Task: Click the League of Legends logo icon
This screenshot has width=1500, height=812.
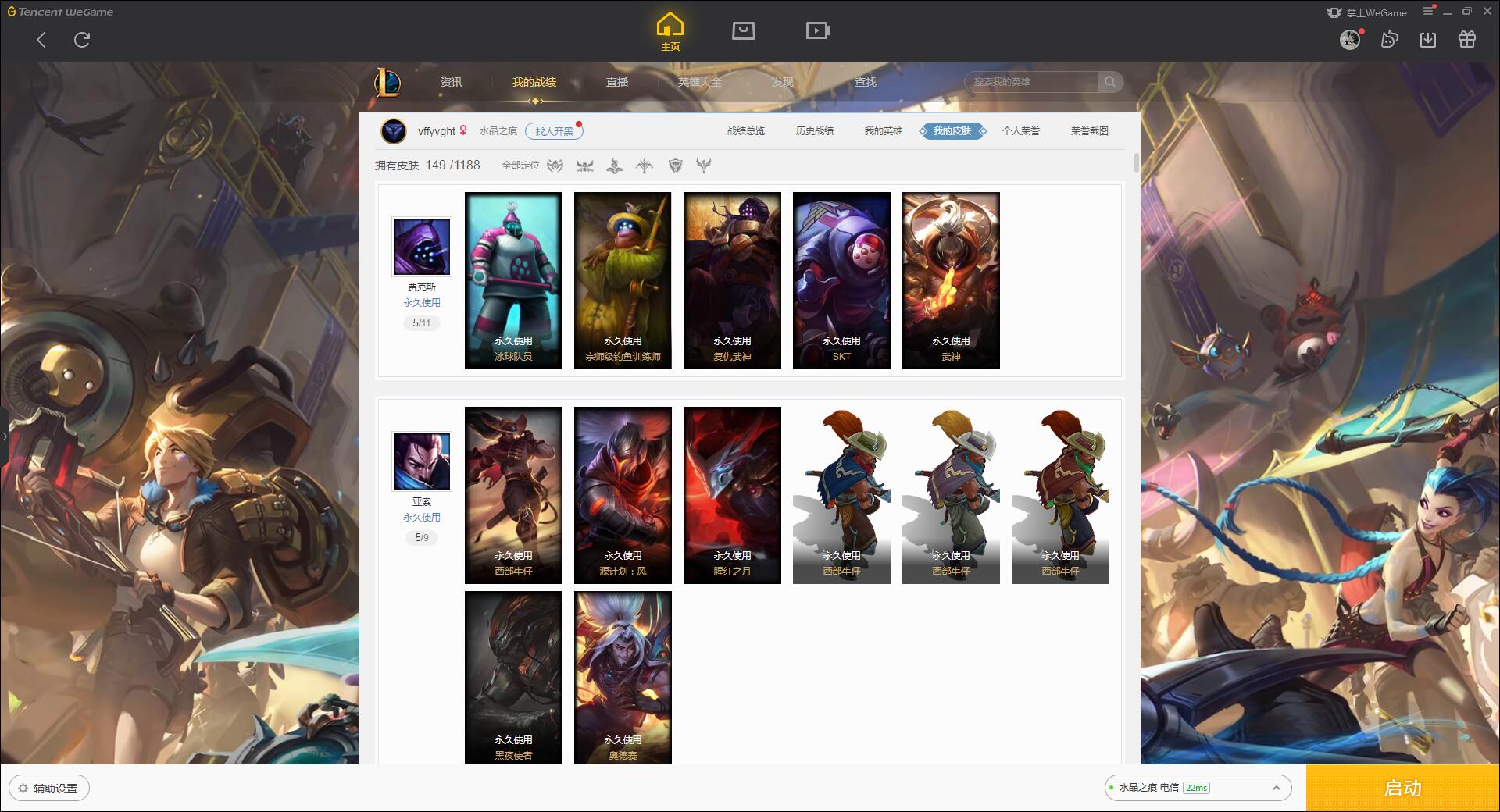Action: 388,82
